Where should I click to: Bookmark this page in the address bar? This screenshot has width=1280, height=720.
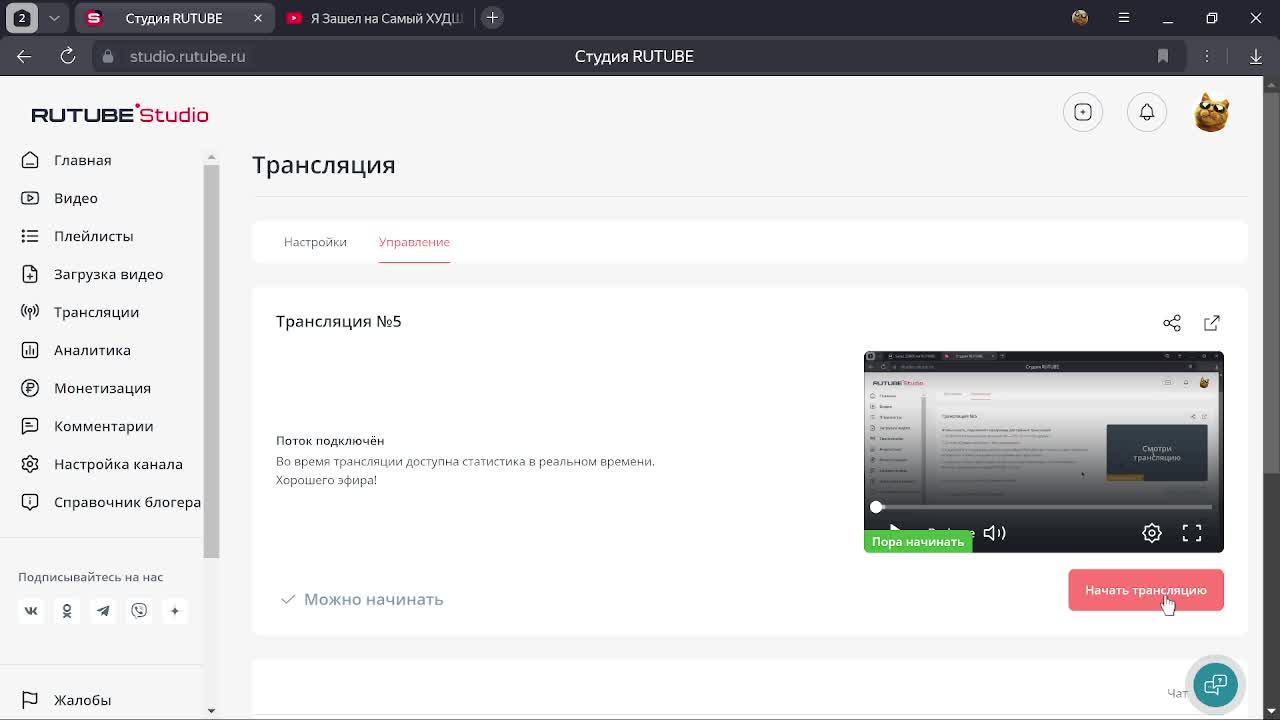[x=1163, y=56]
